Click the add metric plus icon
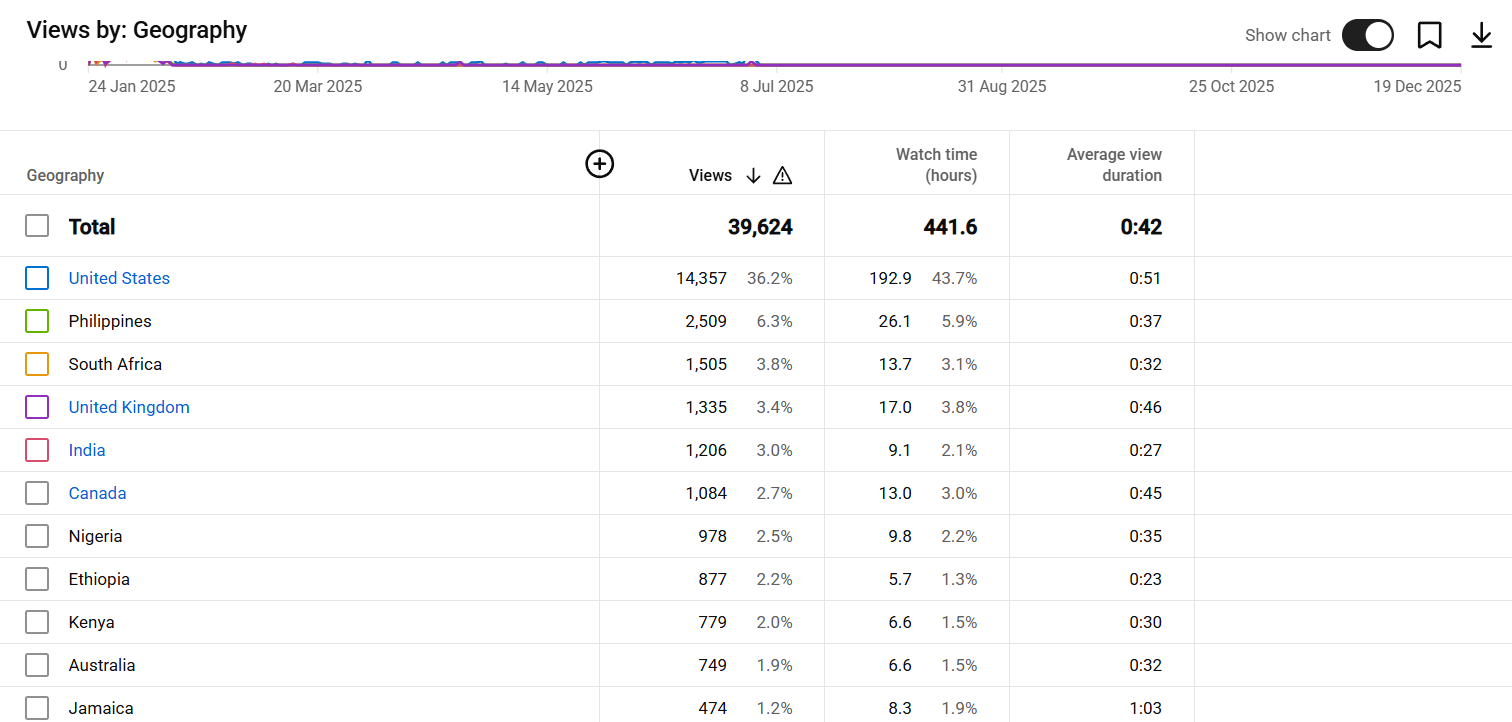The width and height of the screenshot is (1512, 722). pos(599,164)
